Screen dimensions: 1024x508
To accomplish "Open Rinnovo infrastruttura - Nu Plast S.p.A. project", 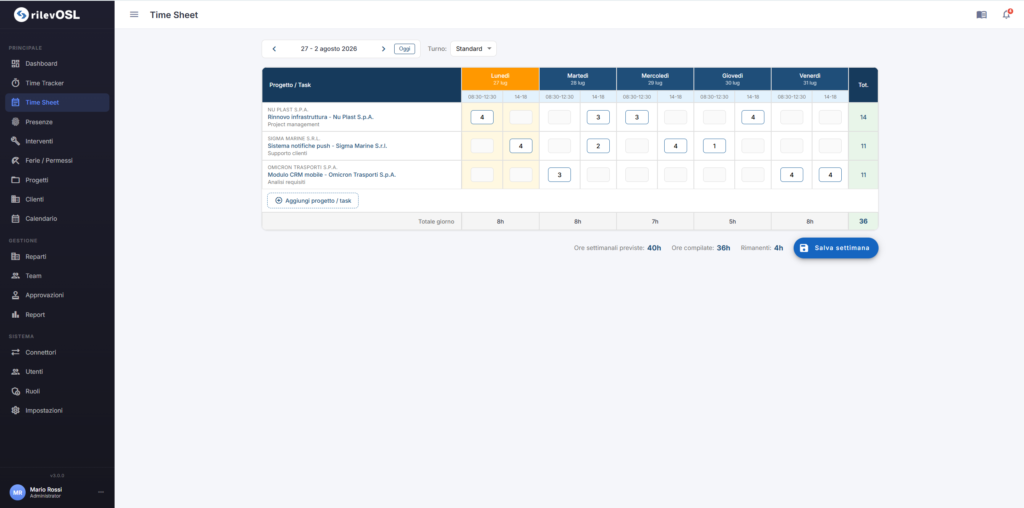I will point(320,117).
